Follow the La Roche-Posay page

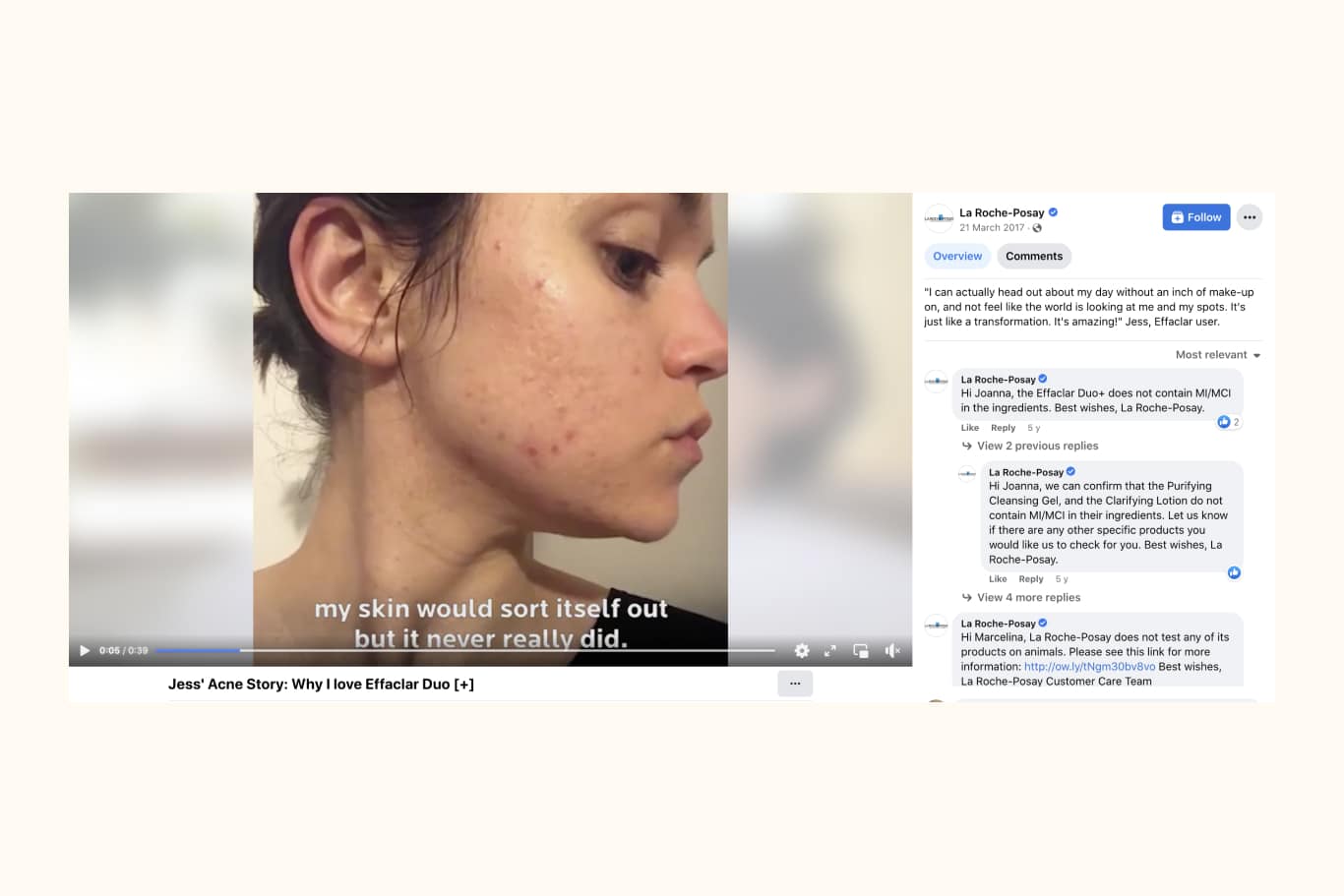1196,217
